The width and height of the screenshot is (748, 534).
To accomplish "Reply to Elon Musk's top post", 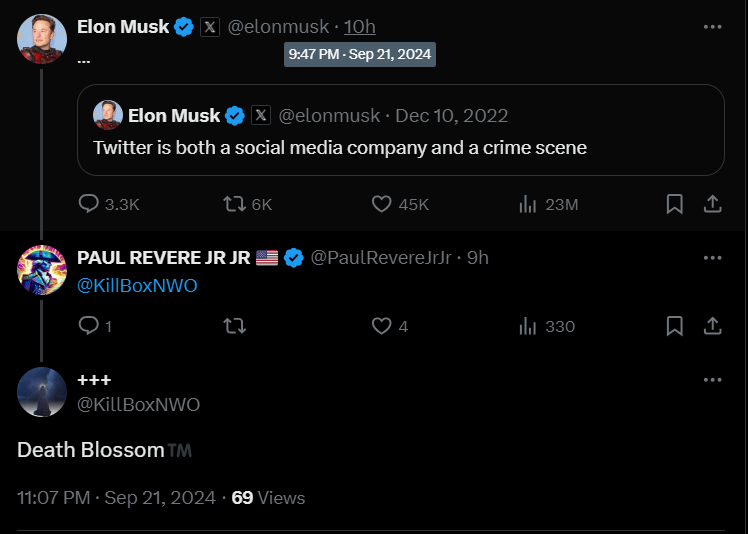I will click(89, 204).
